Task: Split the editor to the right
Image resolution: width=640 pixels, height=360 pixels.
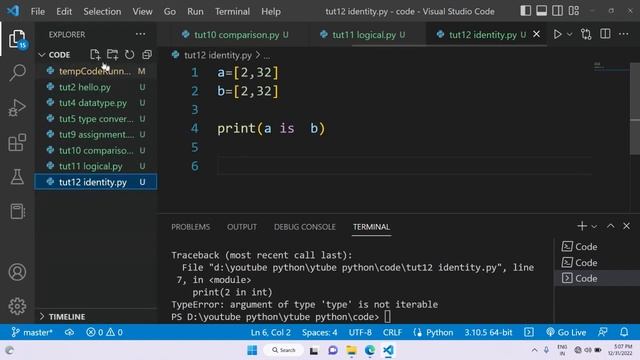Action: point(605,34)
